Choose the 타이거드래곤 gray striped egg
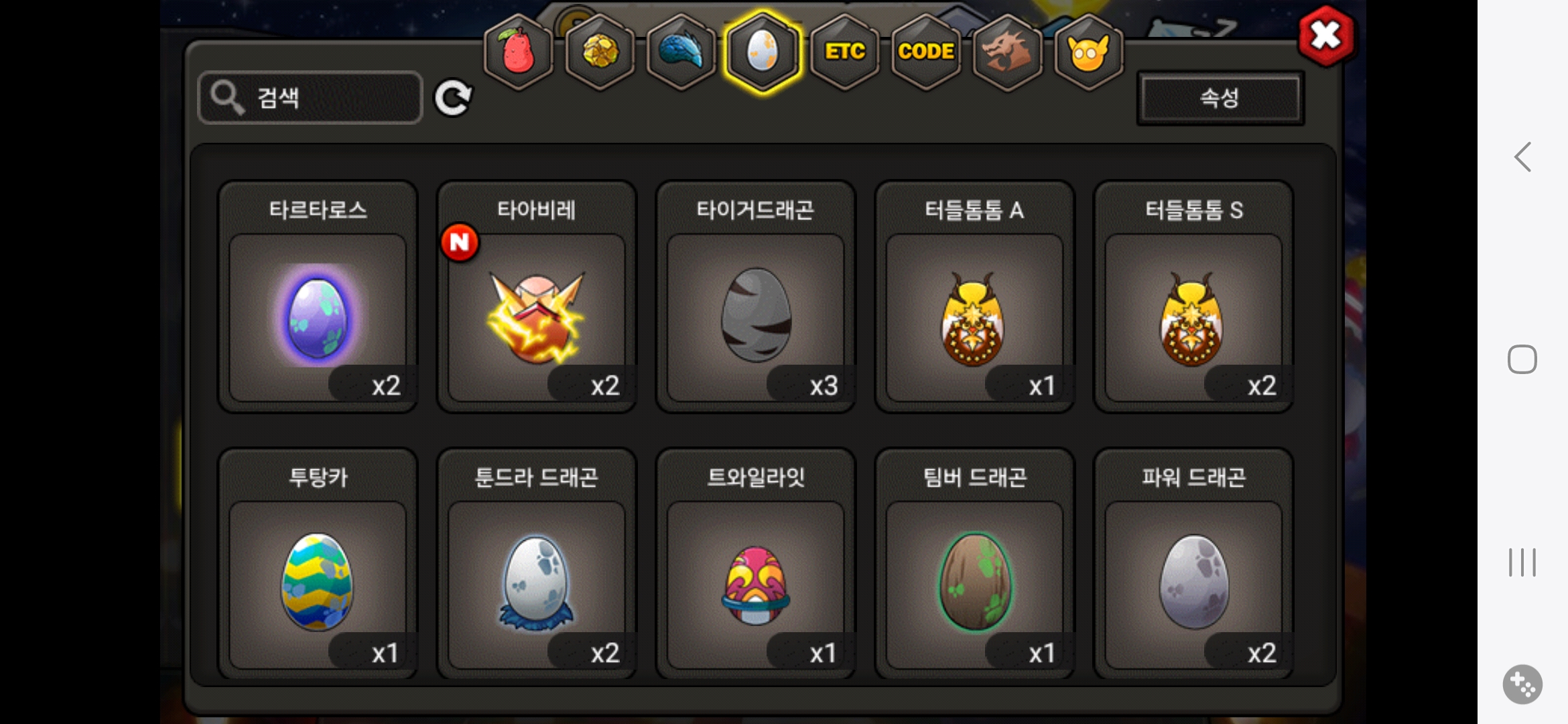 tap(755, 297)
